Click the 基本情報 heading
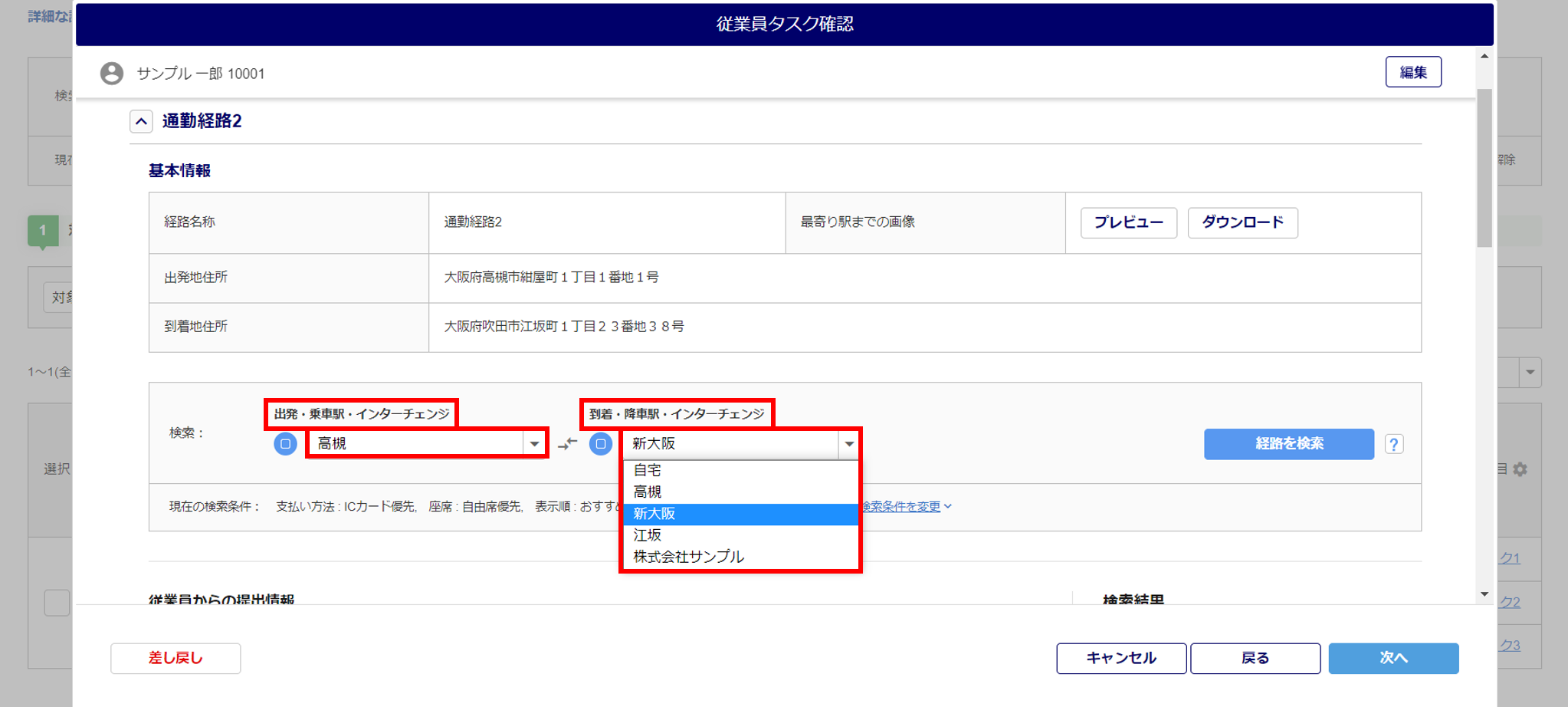 tap(179, 170)
